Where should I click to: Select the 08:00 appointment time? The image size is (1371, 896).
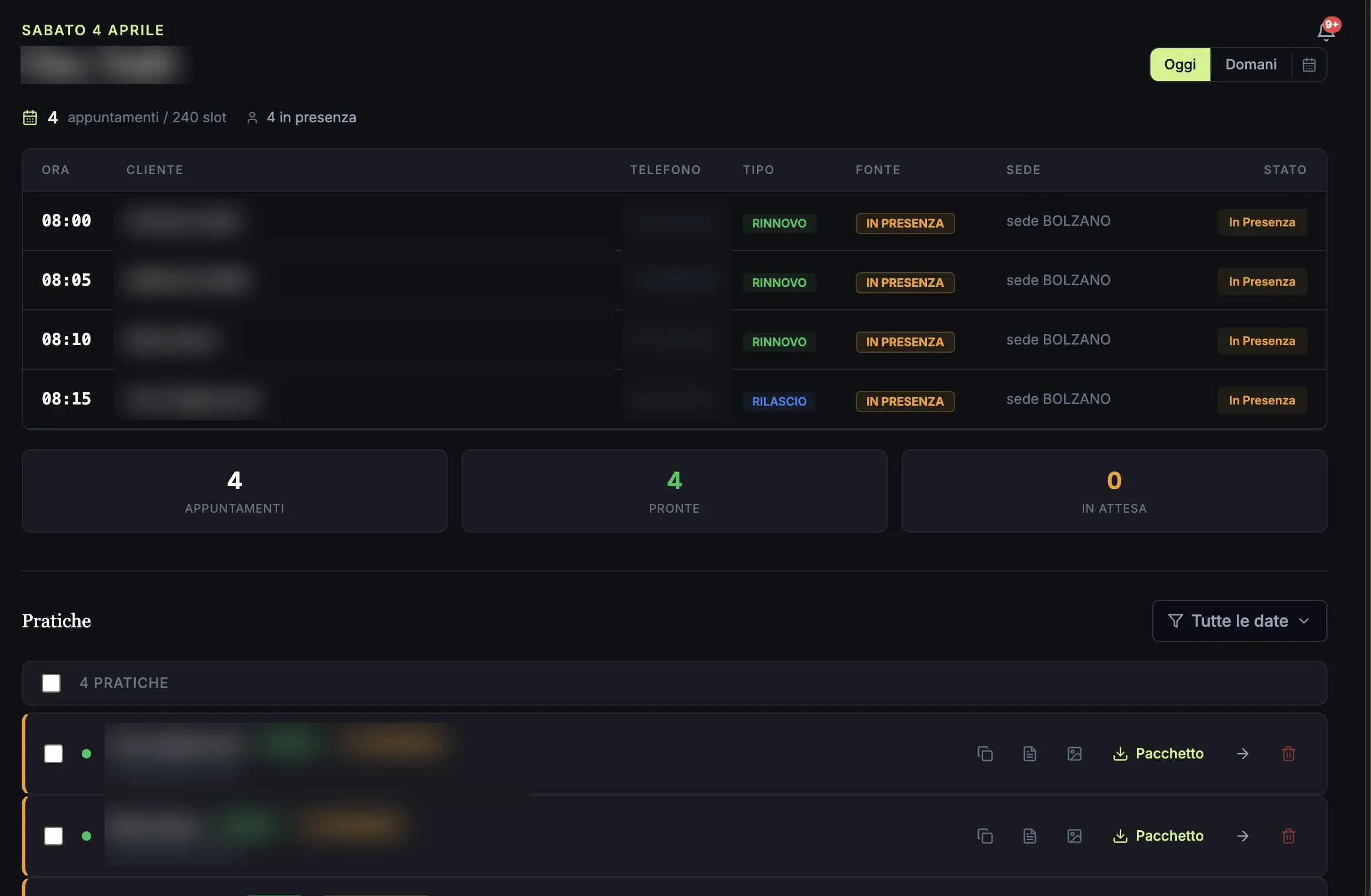tap(66, 221)
